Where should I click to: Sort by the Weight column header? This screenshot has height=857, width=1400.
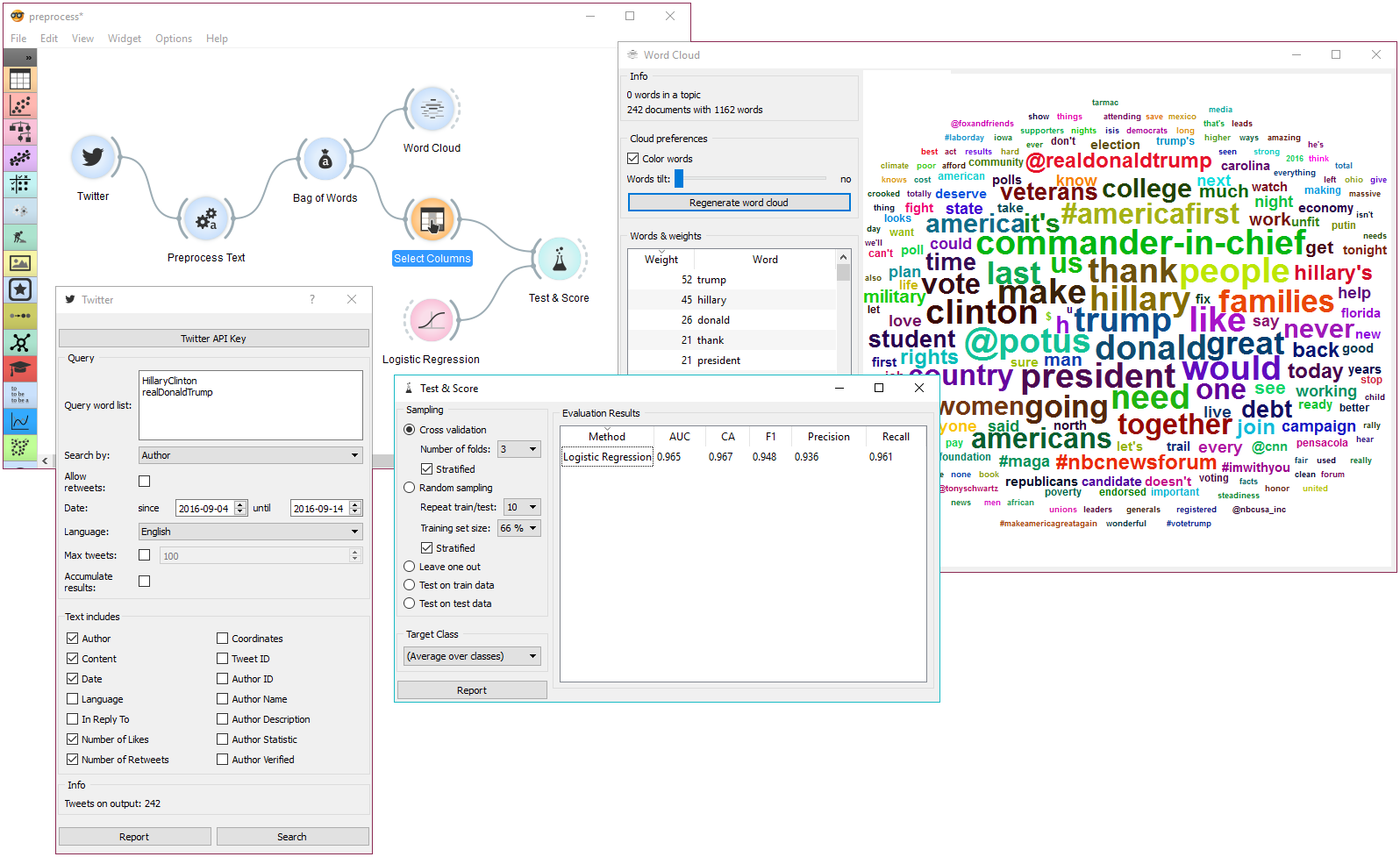pos(661,260)
